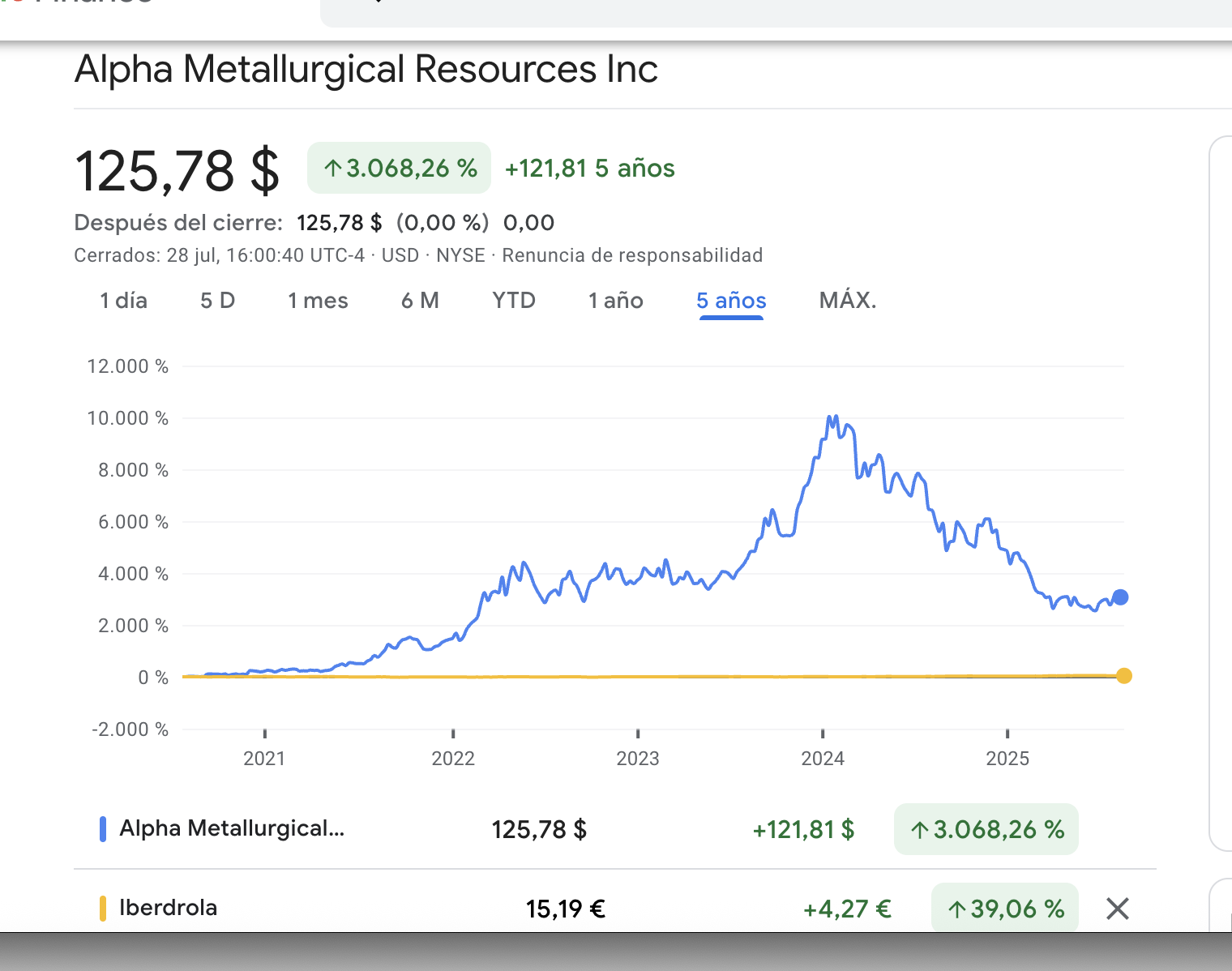Show the "1 mes" chart range

click(x=318, y=301)
